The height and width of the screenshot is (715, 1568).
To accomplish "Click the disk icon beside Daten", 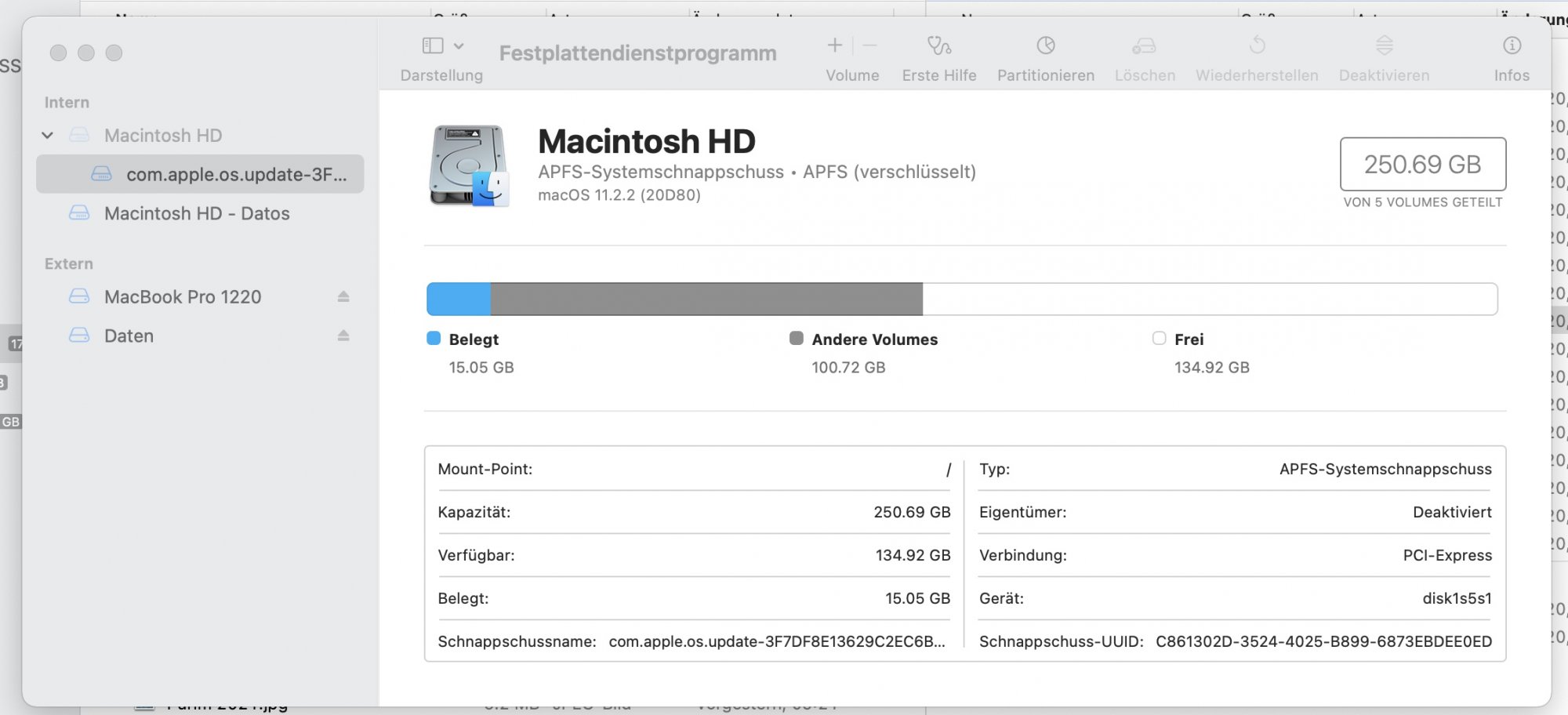I will [x=79, y=336].
